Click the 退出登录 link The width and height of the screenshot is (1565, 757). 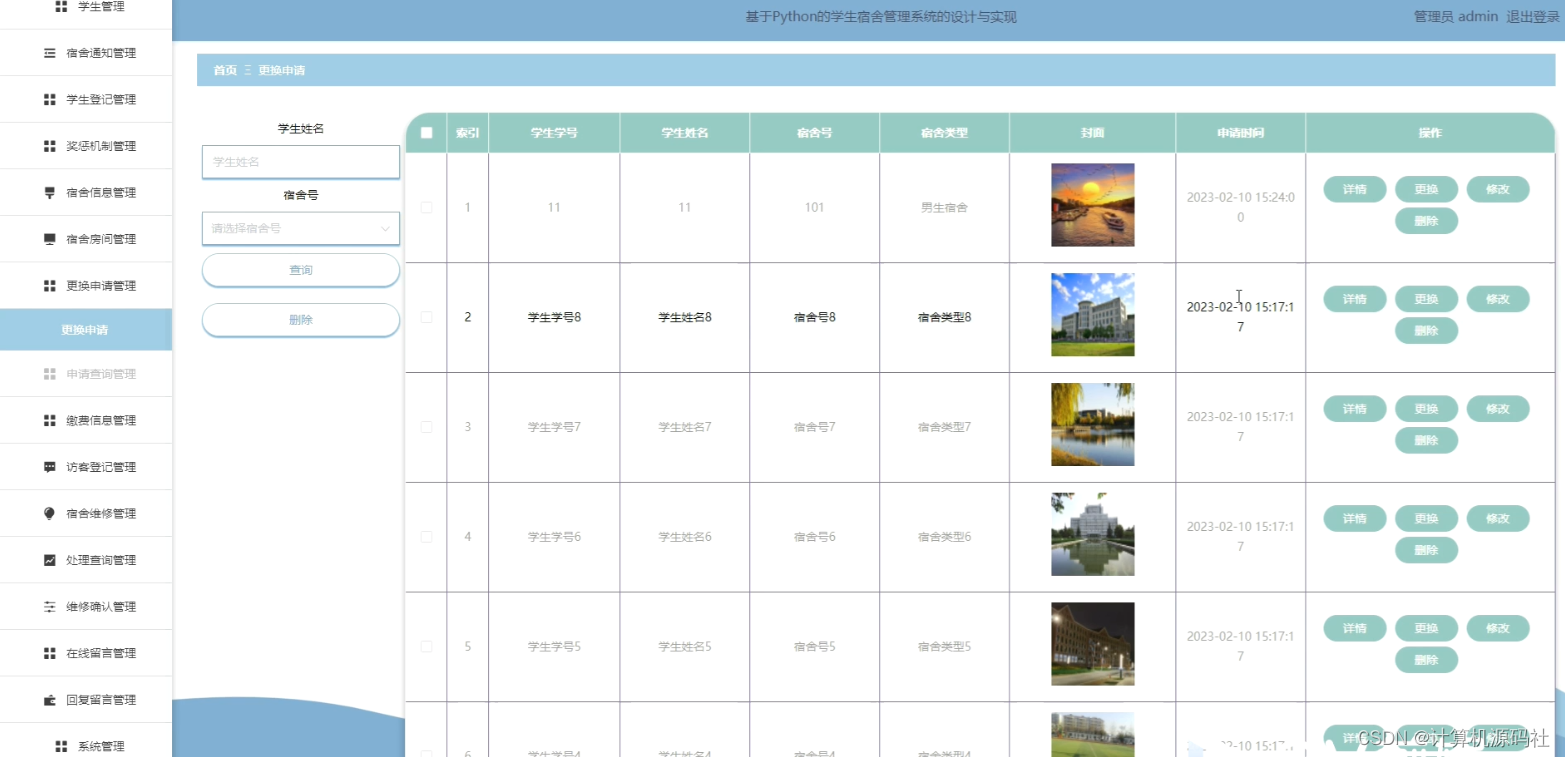pyautogui.click(x=1533, y=16)
